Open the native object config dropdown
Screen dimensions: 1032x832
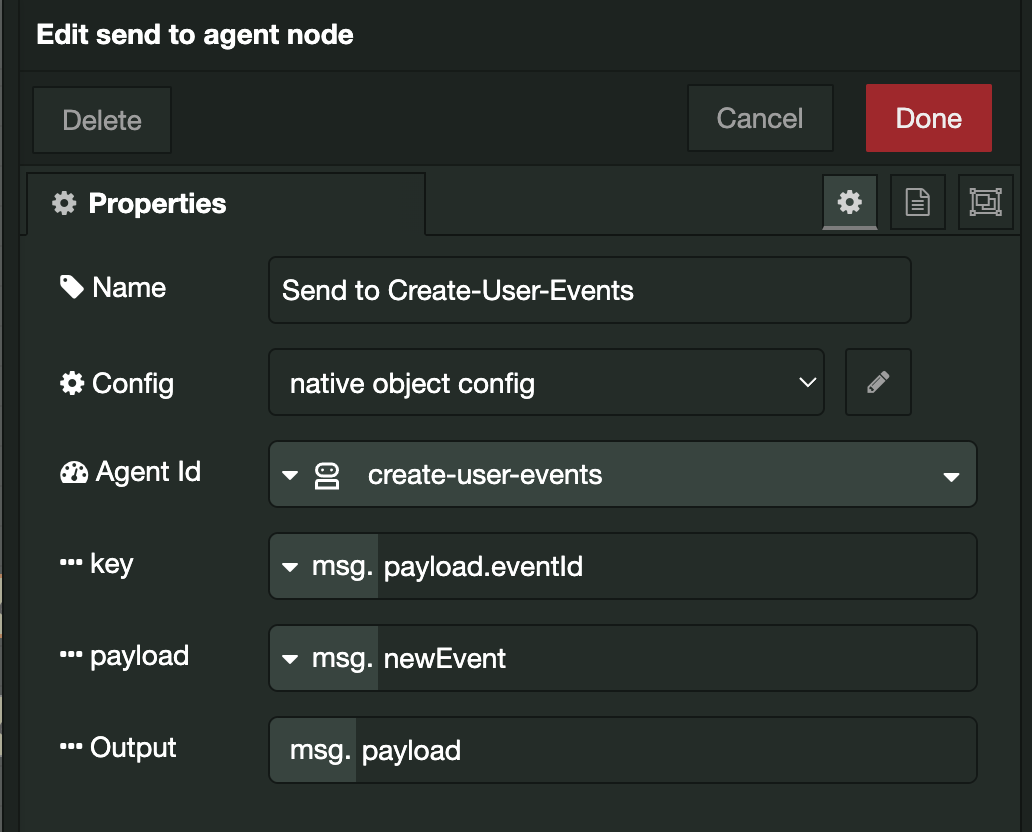point(546,382)
